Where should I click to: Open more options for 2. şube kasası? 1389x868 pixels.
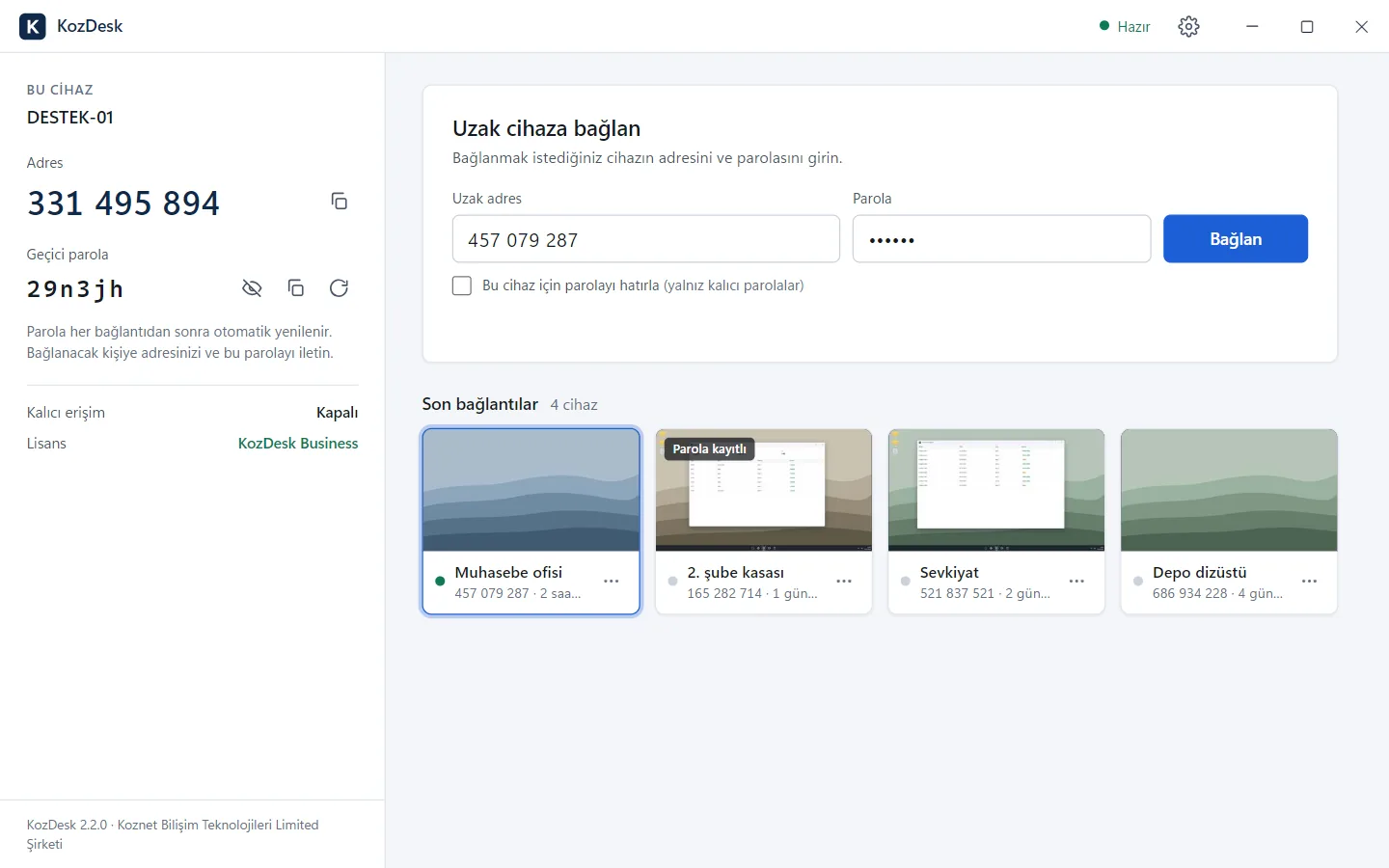(844, 582)
